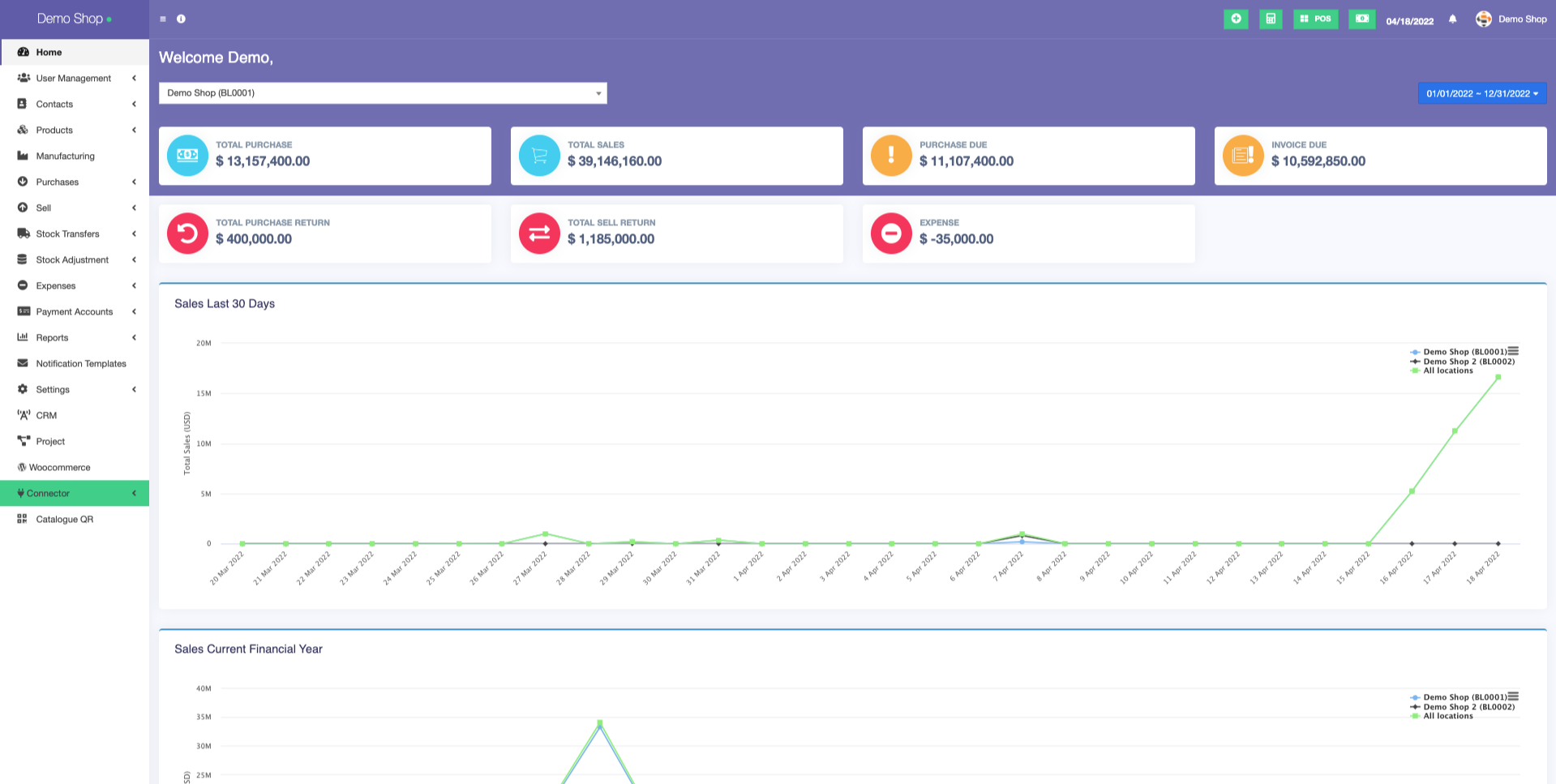Toggle the sidebar hamburger menu icon
Viewport: 1556px width, 784px height.
(163, 19)
